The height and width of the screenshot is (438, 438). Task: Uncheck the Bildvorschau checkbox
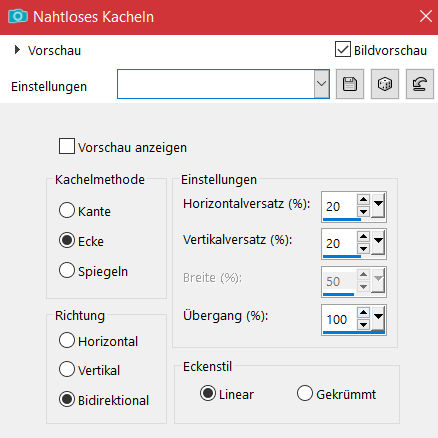pos(343,49)
